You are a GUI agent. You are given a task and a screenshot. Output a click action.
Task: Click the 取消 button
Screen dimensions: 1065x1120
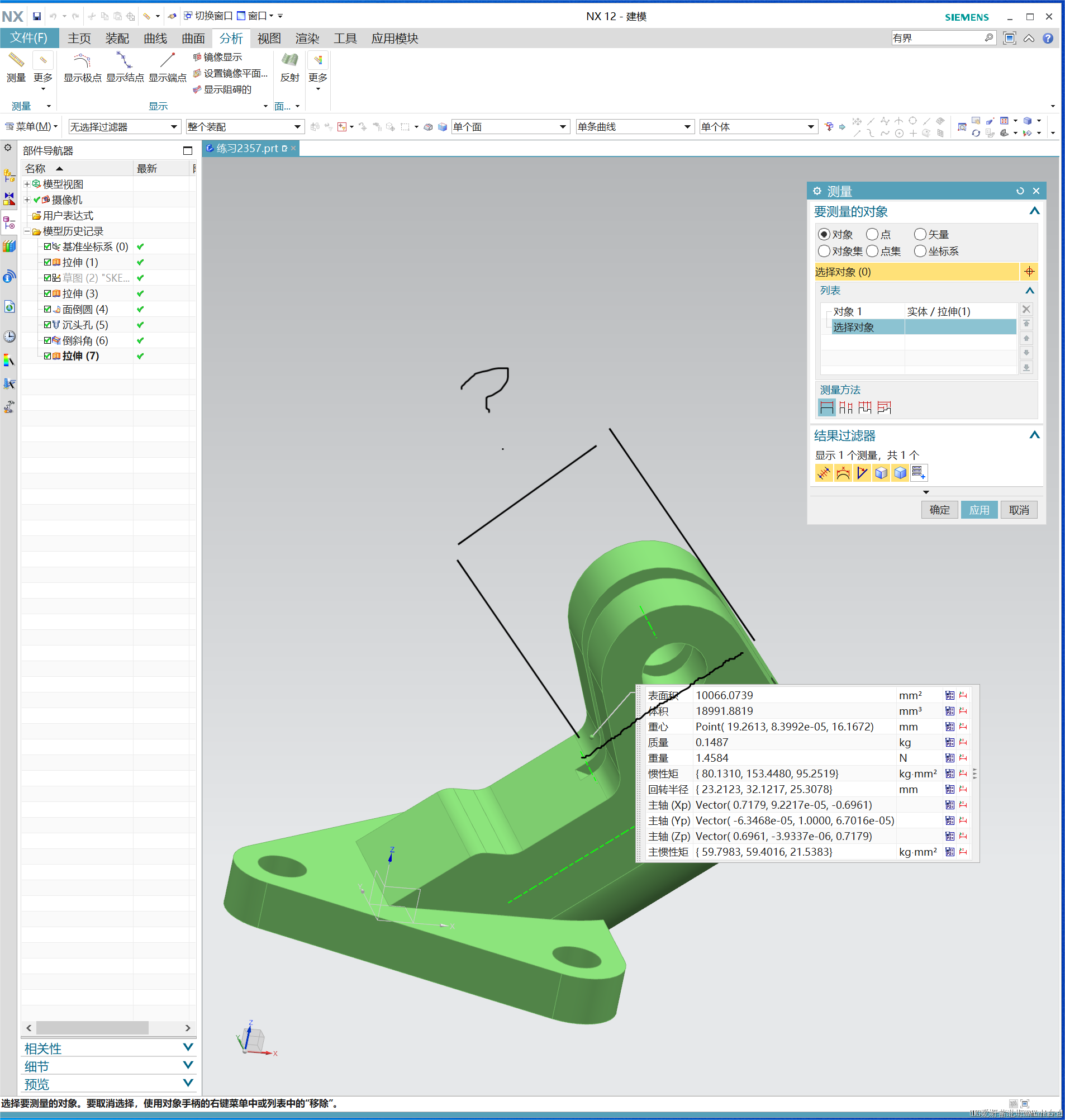point(1019,510)
